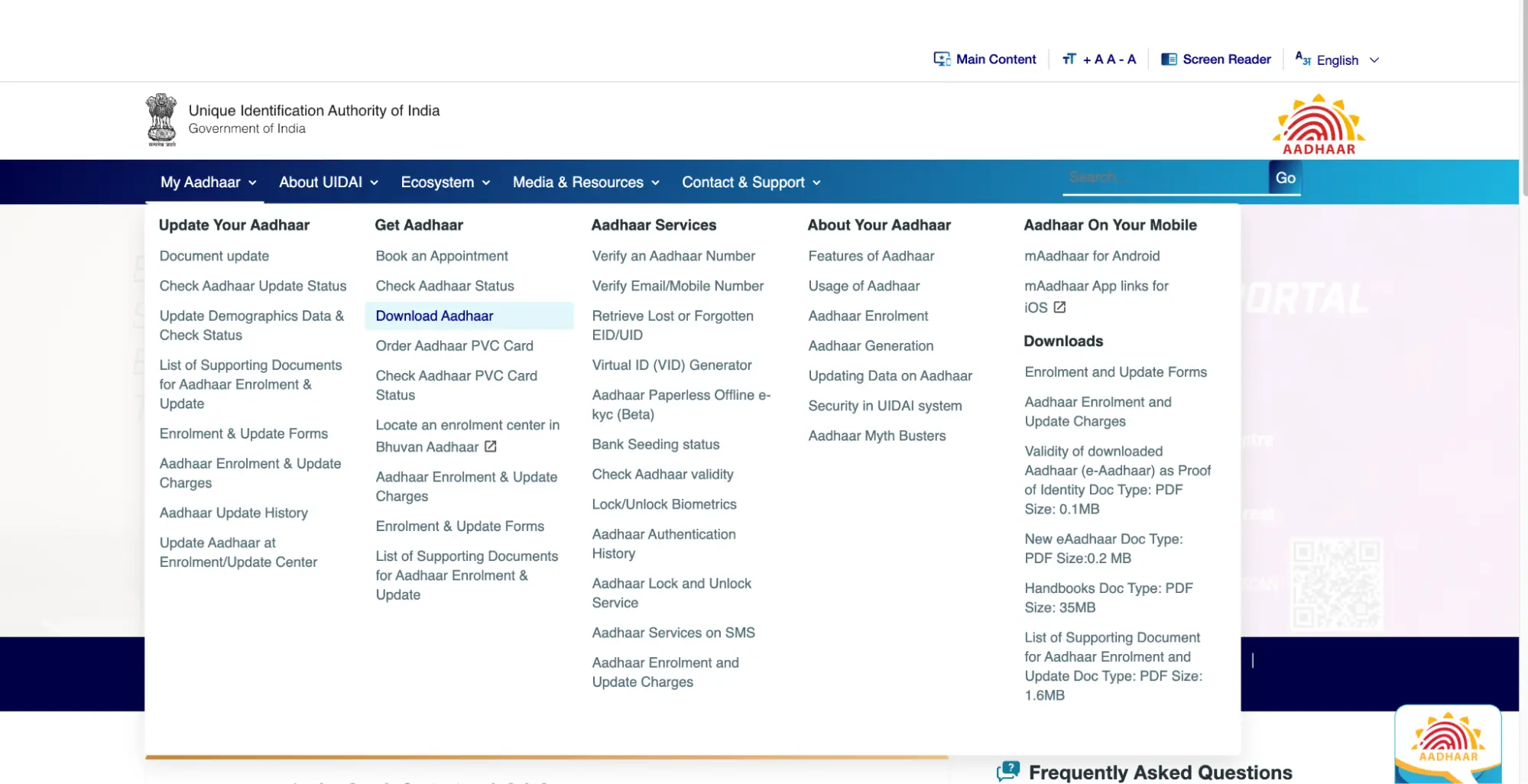Open mAadhaar App links for iOS
The width and height of the screenshot is (1528, 784).
1096,296
